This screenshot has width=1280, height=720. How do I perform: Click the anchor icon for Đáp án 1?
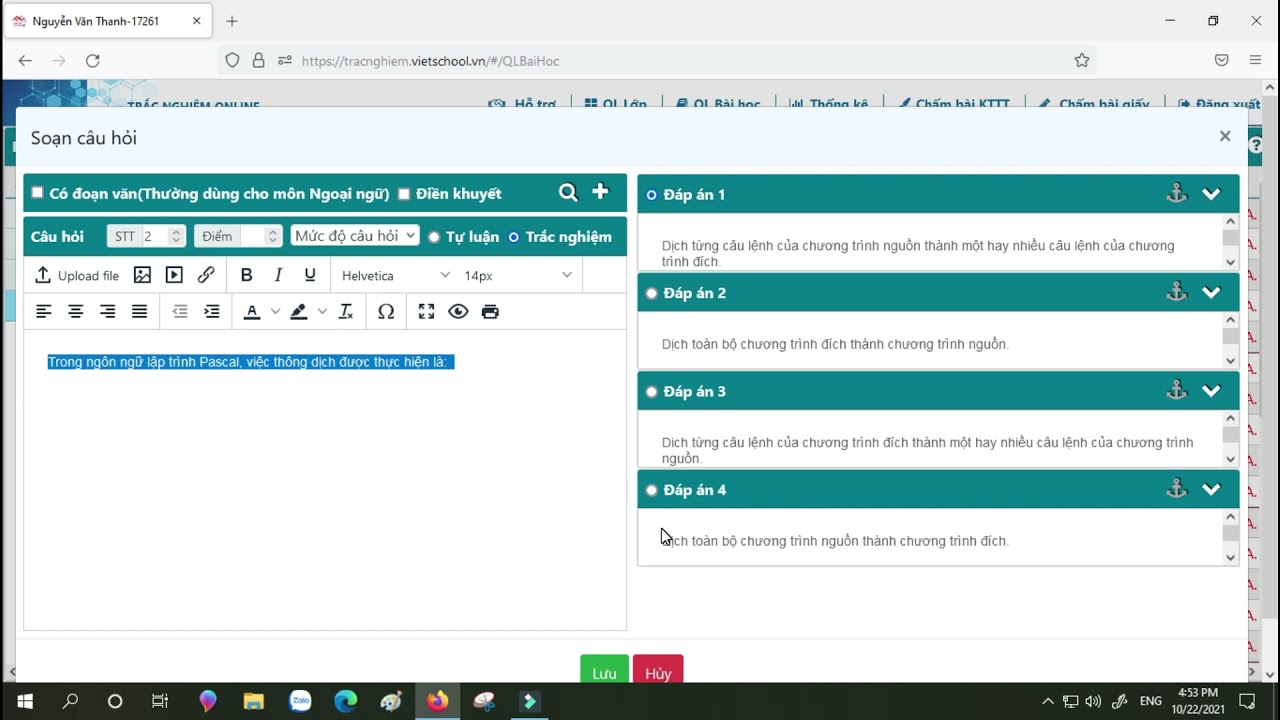1176,194
